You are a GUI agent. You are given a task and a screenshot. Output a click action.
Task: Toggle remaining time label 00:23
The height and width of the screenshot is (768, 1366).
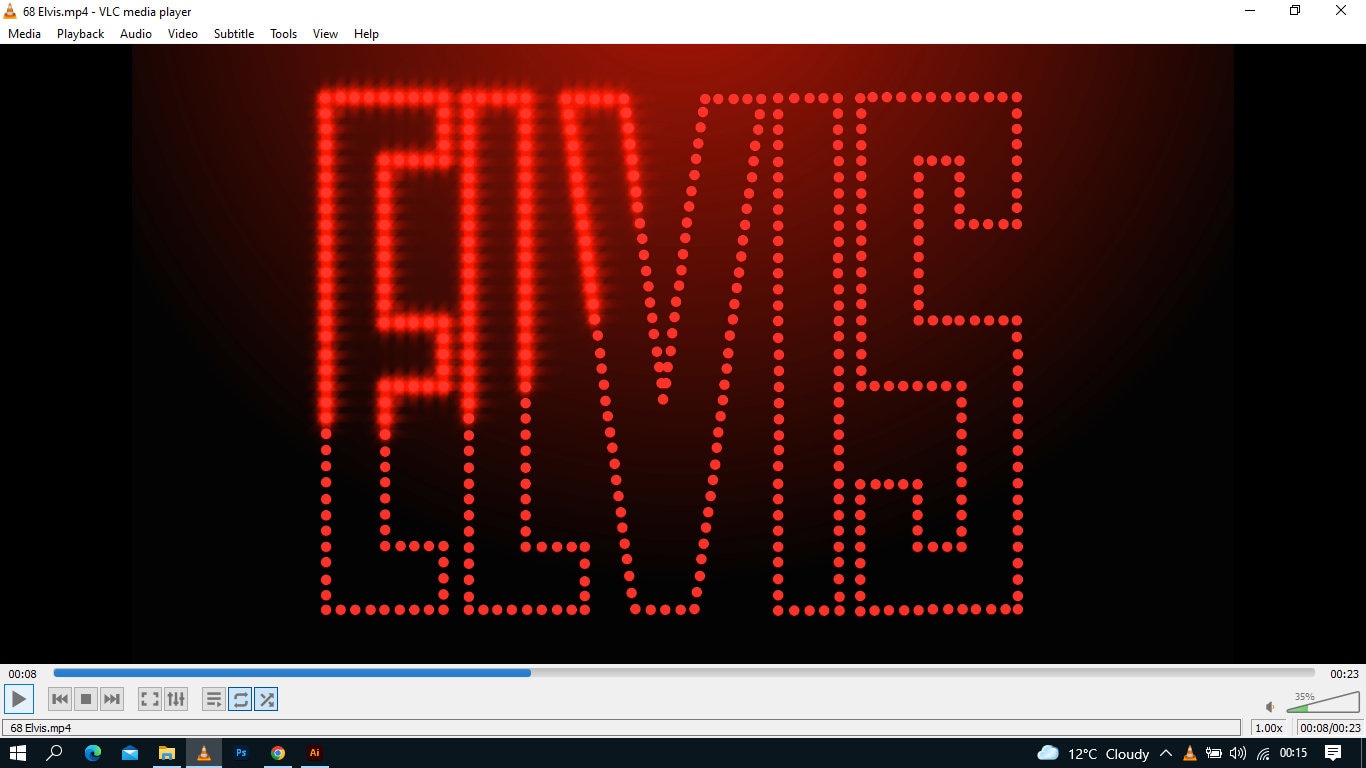[x=1344, y=674]
